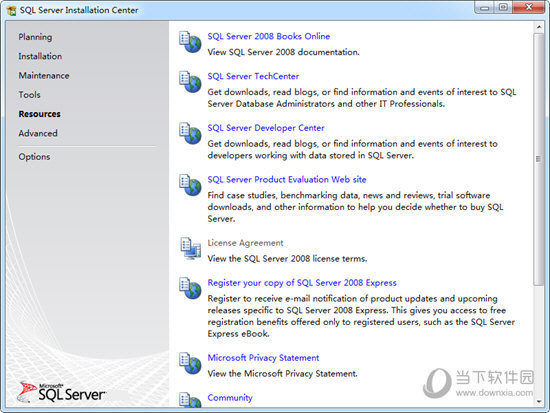Click the text 'View SQL Server 2008 documentation.'
Image resolution: width=550 pixels, height=413 pixels.
click(x=283, y=52)
